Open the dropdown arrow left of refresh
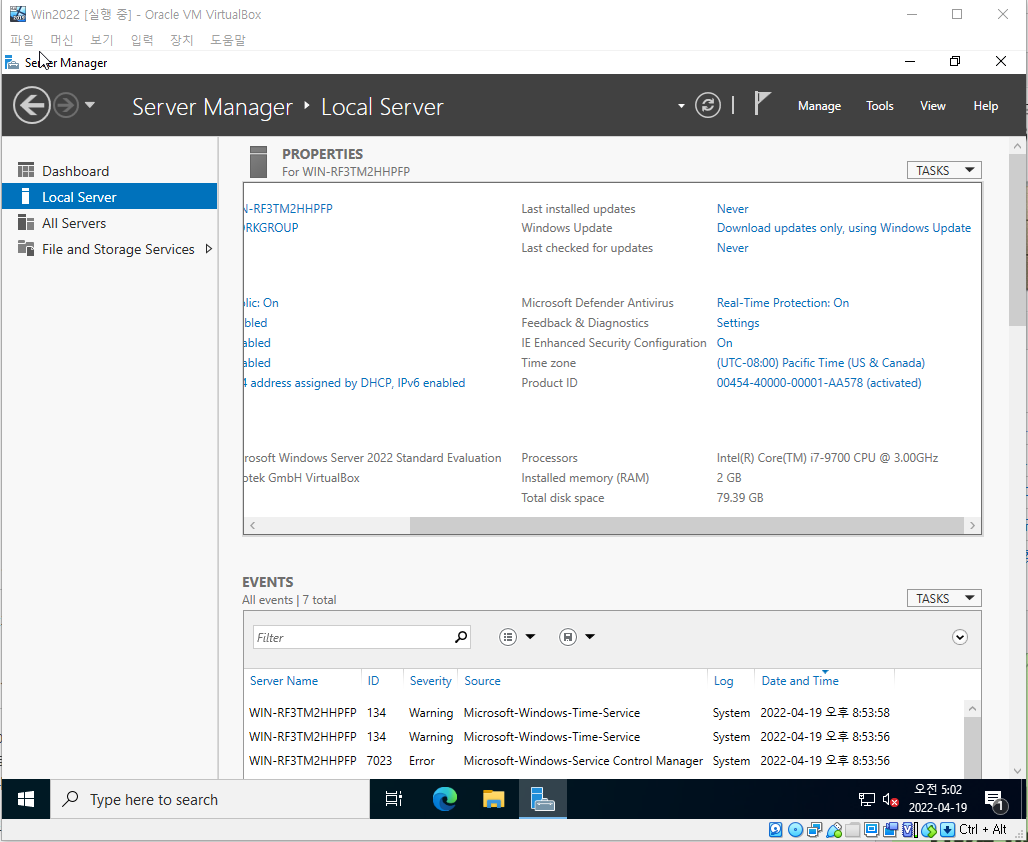 (681, 106)
